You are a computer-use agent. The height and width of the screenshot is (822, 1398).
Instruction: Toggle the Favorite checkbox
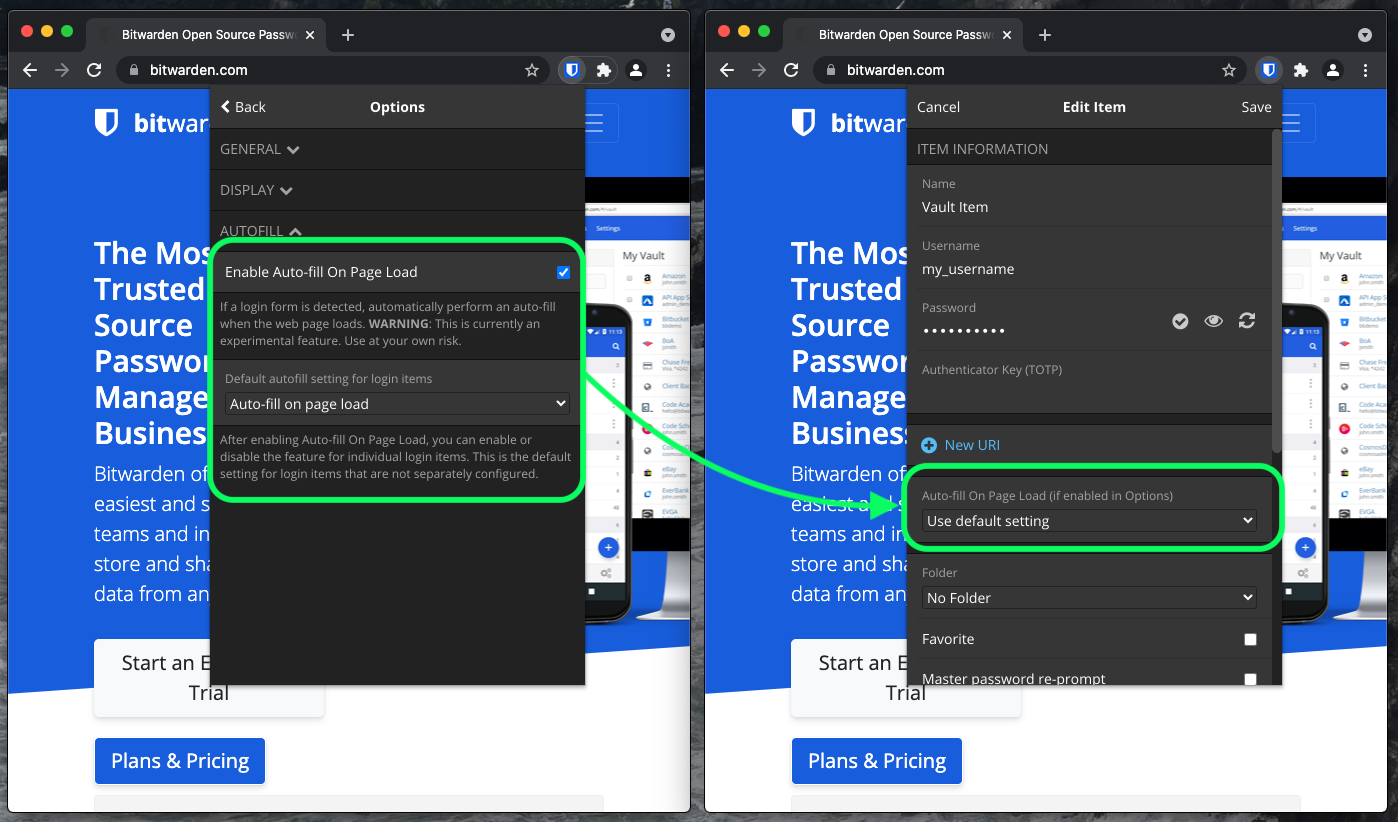pos(1250,639)
